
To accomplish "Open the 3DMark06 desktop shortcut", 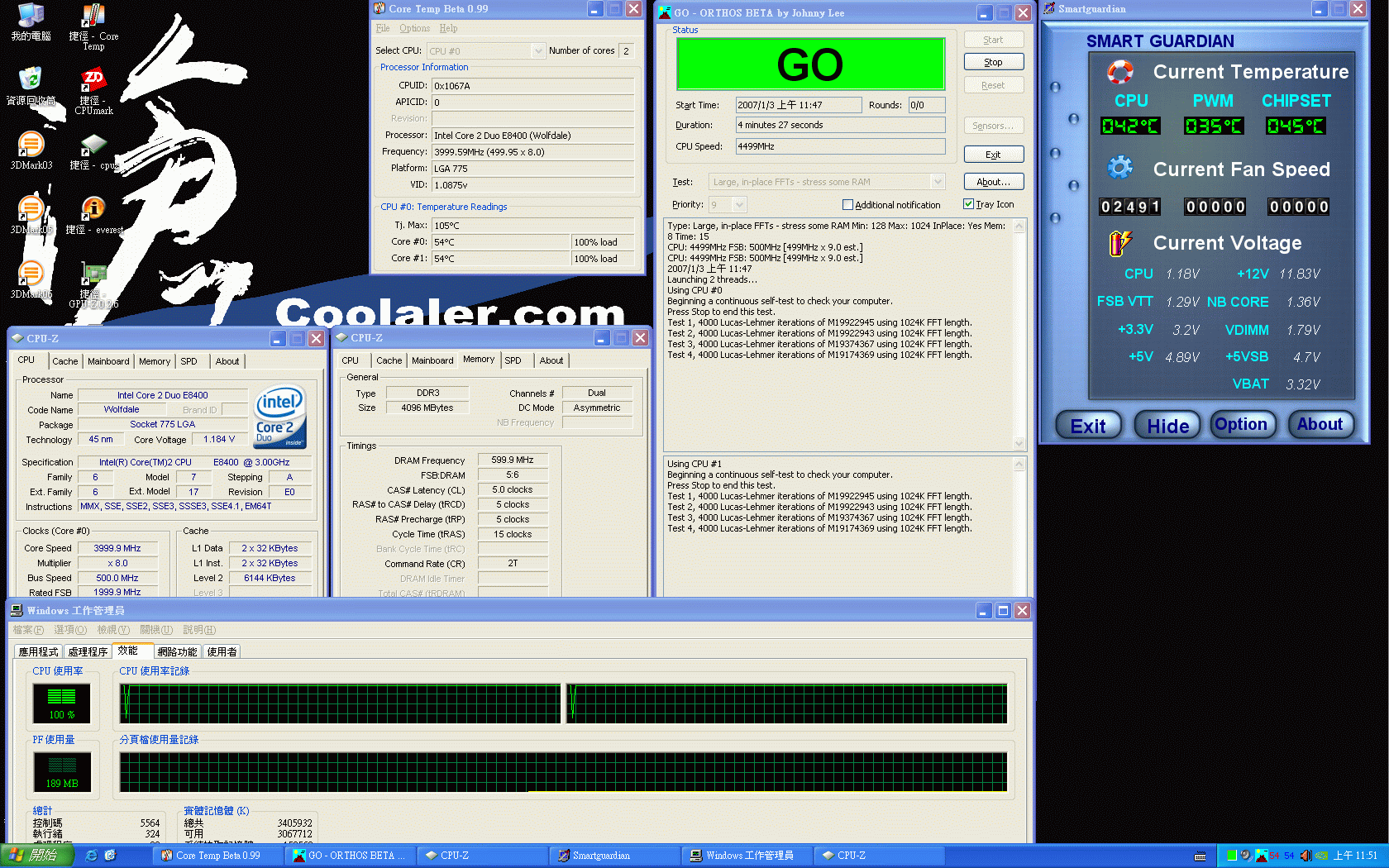I will point(31,279).
